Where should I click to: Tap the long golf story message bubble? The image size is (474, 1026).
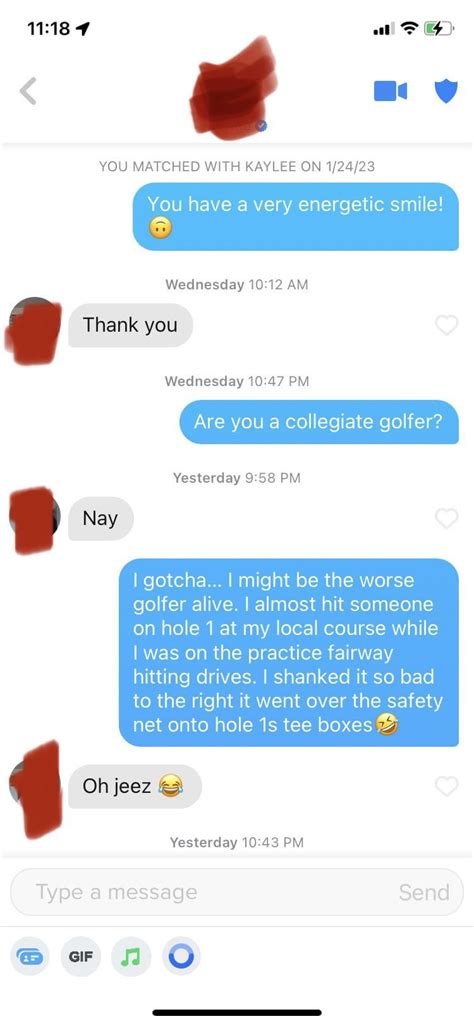pos(289,652)
